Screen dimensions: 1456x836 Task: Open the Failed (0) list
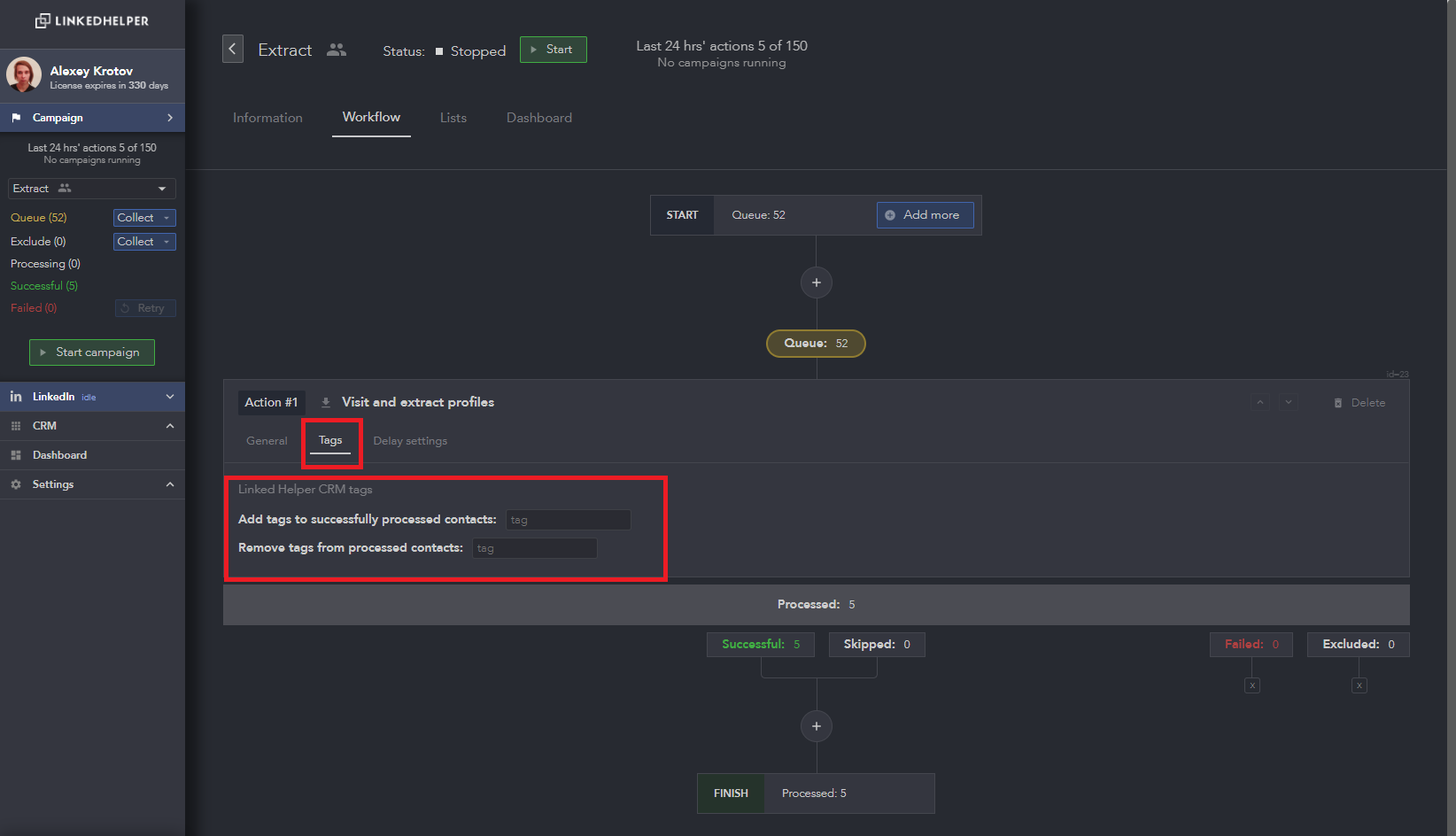tap(34, 308)
